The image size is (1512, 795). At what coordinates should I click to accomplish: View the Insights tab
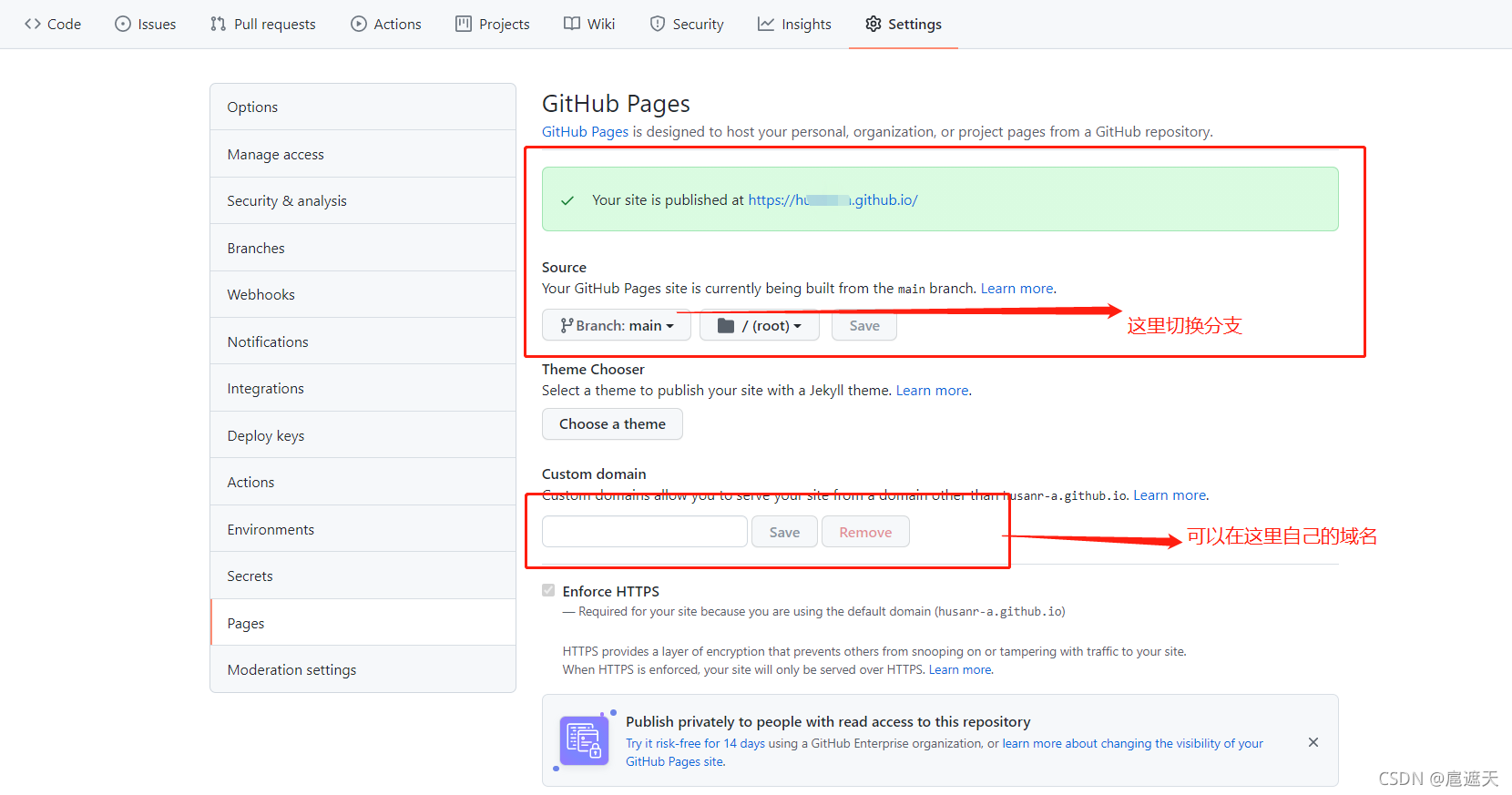coord(794,24)
